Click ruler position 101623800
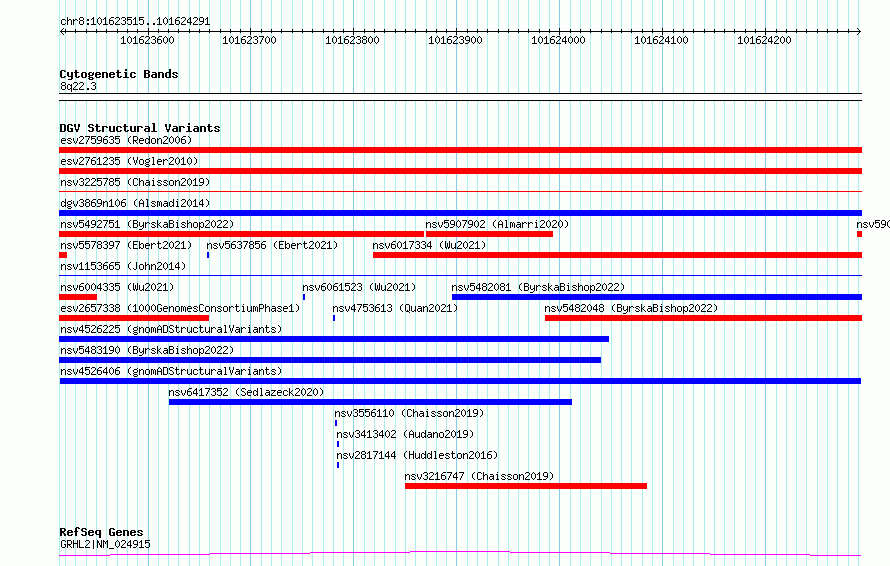This screenshot has height=566, width=890. 352,40
